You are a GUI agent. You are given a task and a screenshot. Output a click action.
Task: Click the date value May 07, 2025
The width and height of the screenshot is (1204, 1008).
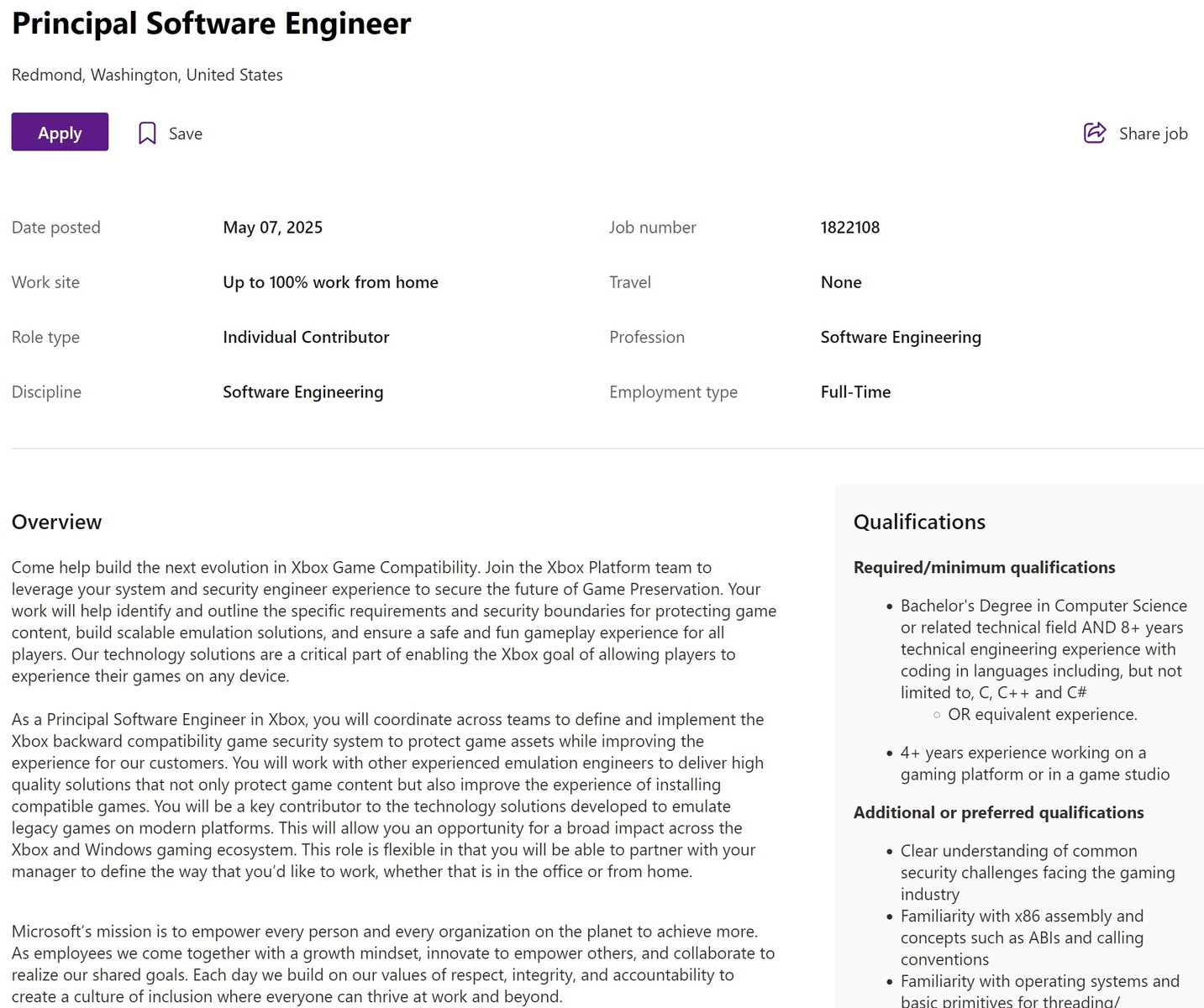point(273,228)
